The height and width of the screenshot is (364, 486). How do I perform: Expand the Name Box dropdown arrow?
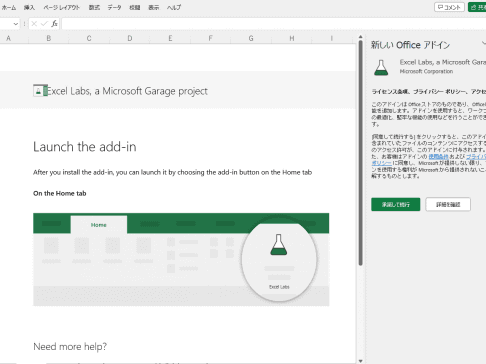tap(15, 24)
